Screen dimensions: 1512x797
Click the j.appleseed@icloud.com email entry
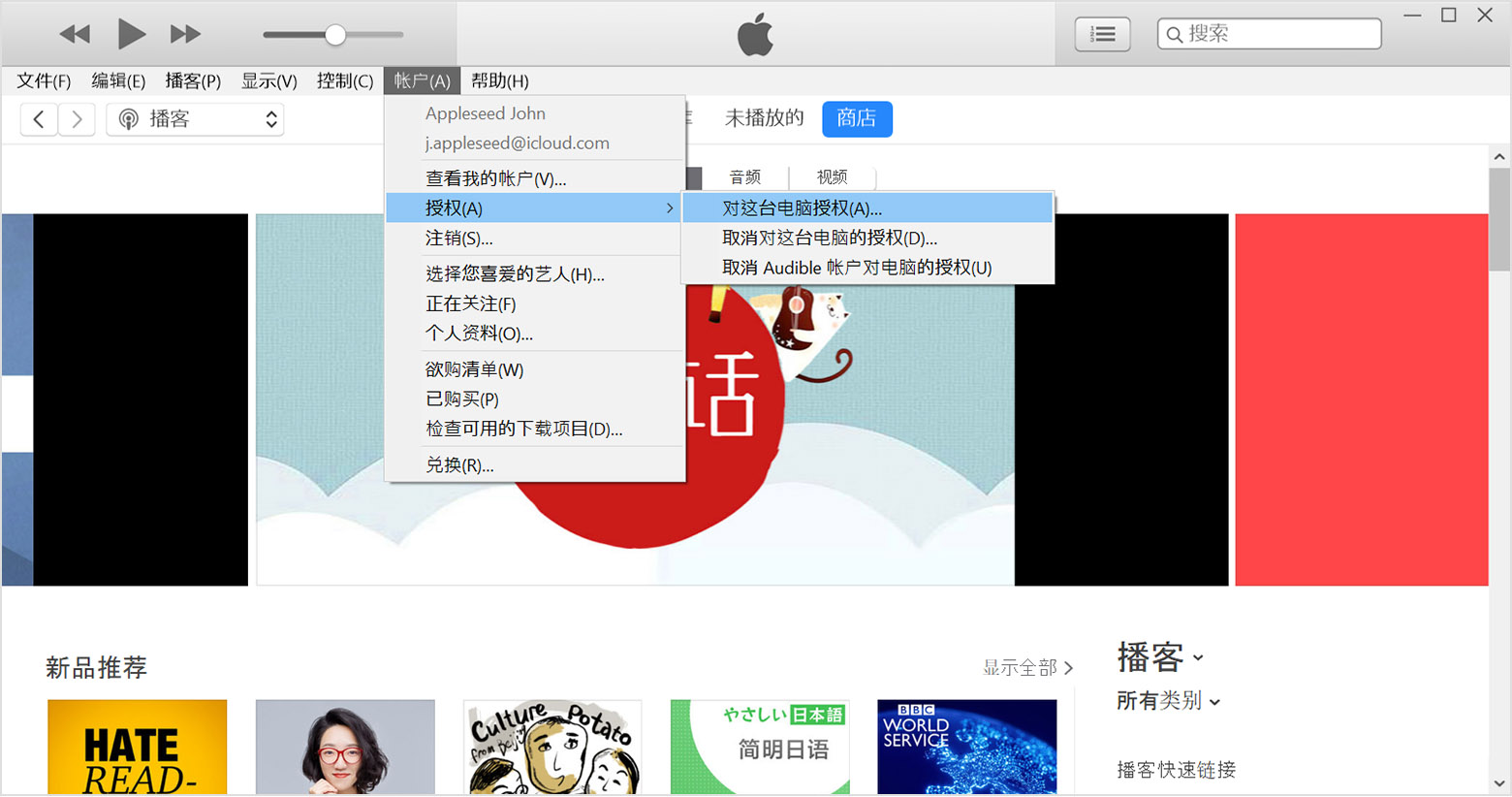coord(518,143)
